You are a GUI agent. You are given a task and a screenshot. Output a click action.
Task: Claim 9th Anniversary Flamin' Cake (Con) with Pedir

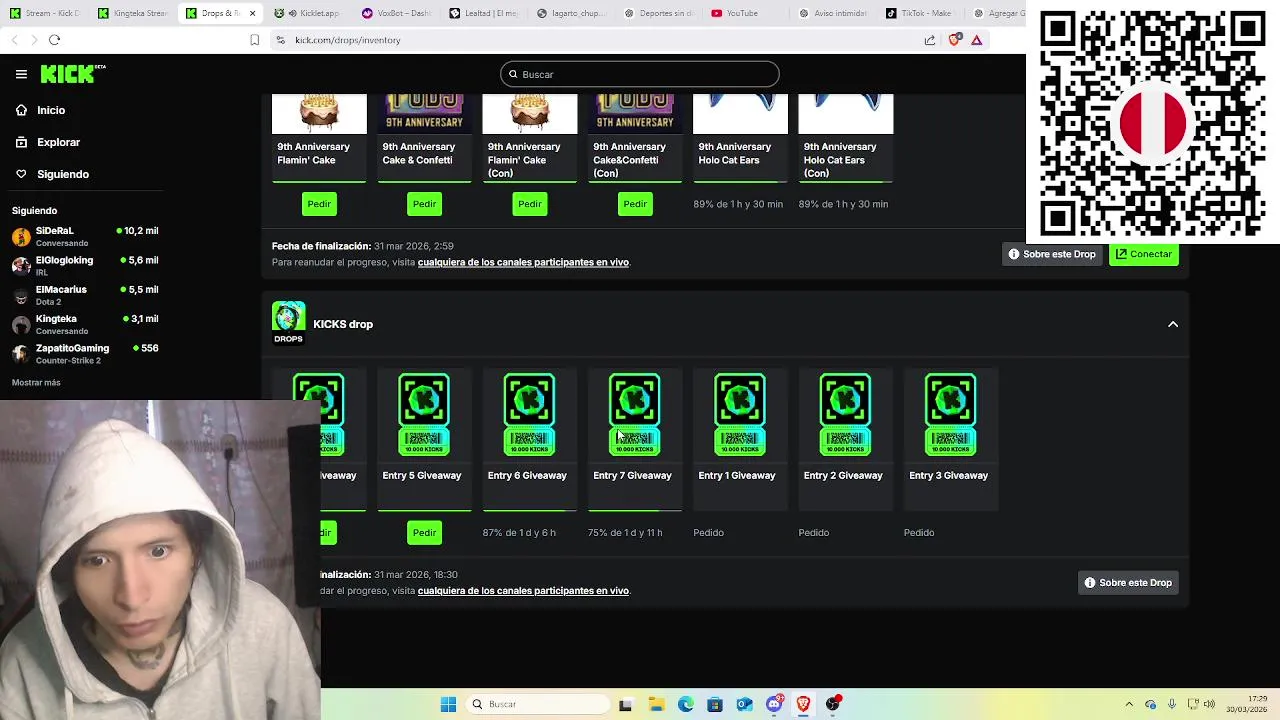pos(530,204)
